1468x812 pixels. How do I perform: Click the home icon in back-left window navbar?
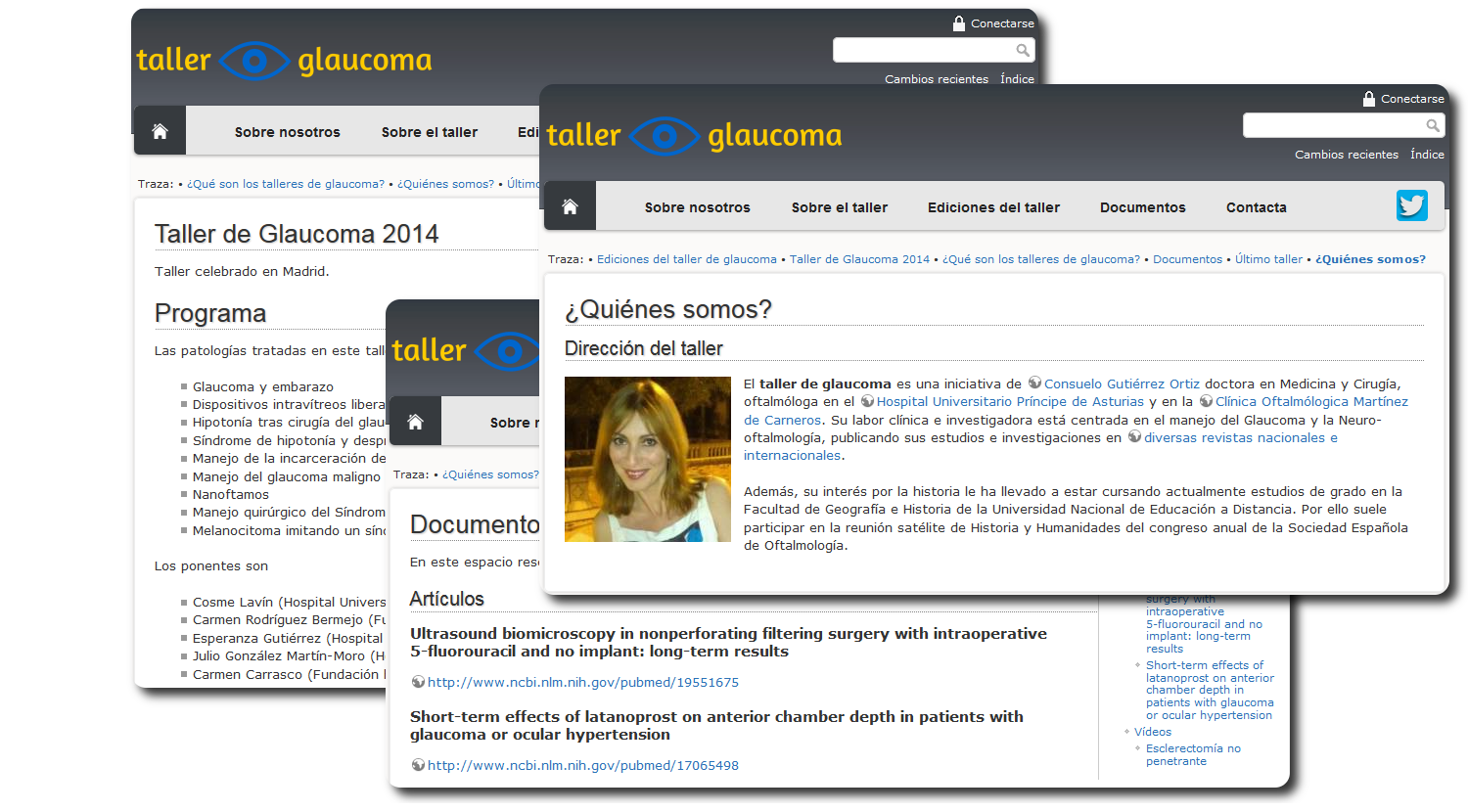(160, 131)
